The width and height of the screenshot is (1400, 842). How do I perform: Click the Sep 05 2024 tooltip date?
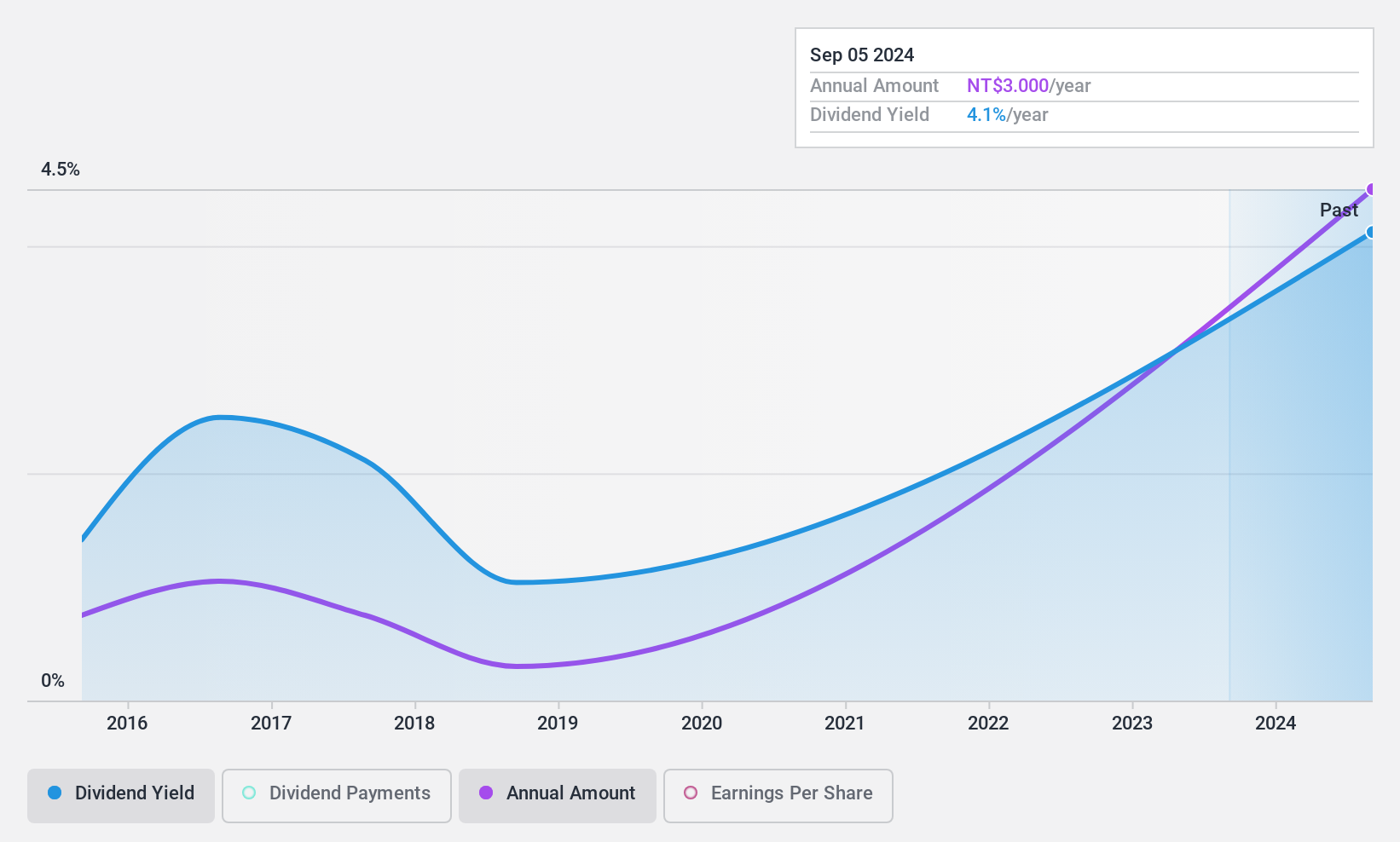pyautogui.click(x=862, y=55)
